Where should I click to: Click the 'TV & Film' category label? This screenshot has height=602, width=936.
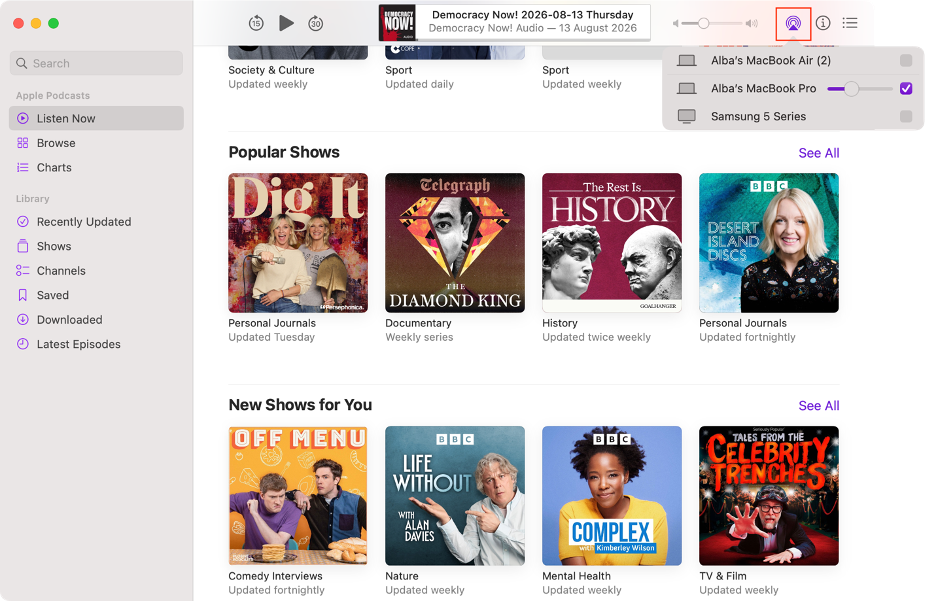point(722,576)
